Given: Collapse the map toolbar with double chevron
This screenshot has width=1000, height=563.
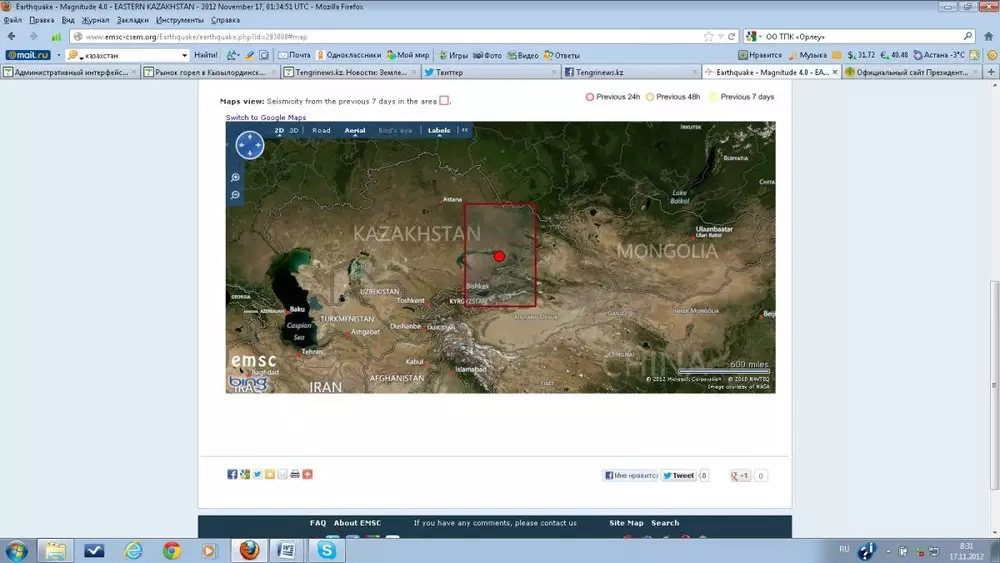Looking at the screenshot, I should pyautogui.click(x=464, y=130).
